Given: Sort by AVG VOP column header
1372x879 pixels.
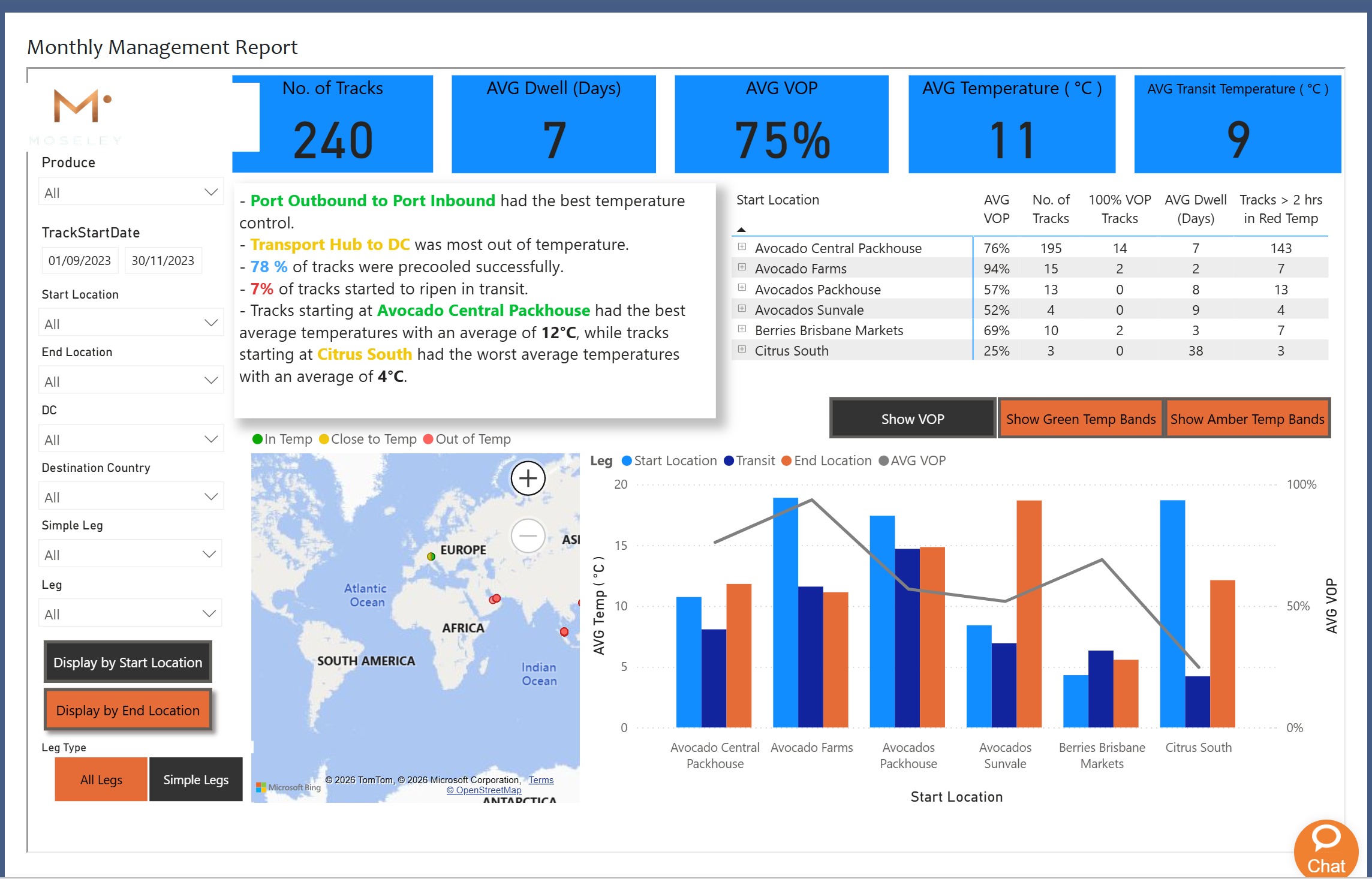Looking at the screenshot, I should click(x=997, y=209).
